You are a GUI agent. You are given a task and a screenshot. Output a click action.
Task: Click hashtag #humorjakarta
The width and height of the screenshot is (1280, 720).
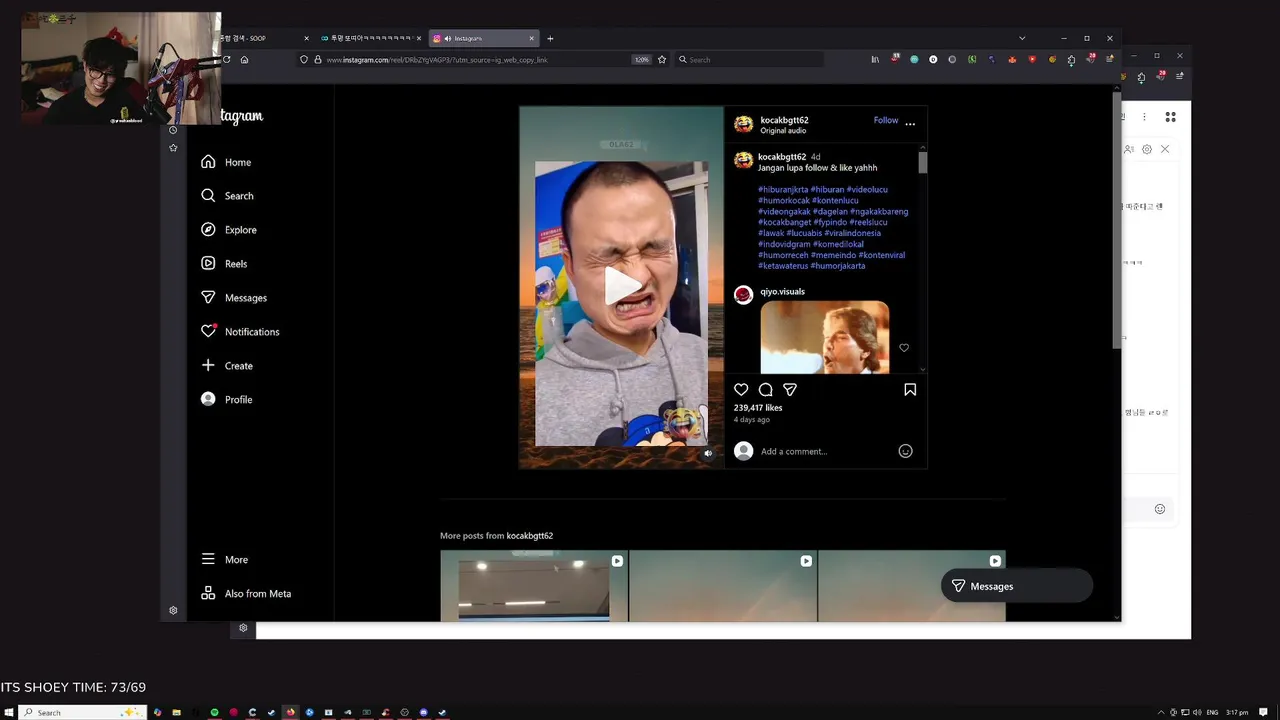click(838, 266)
